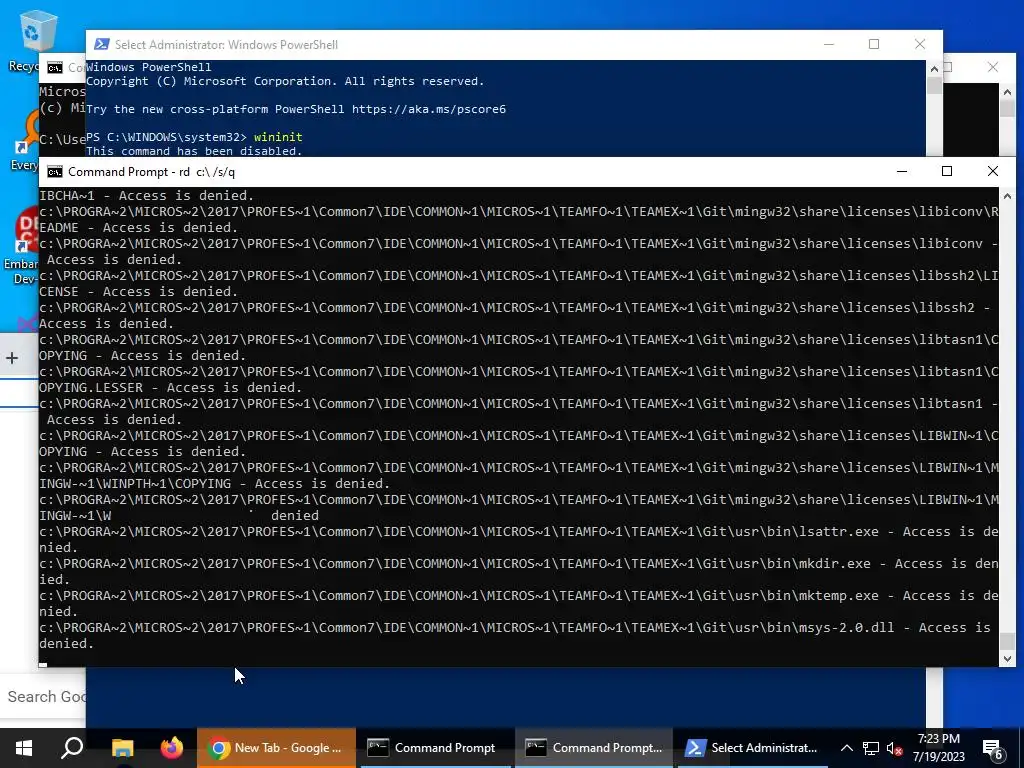The height and width of the screenshot is (768, 1024).
Task: Click the rd Command Prompt scrollbar thumb
Action: (x=1007, y=641)
